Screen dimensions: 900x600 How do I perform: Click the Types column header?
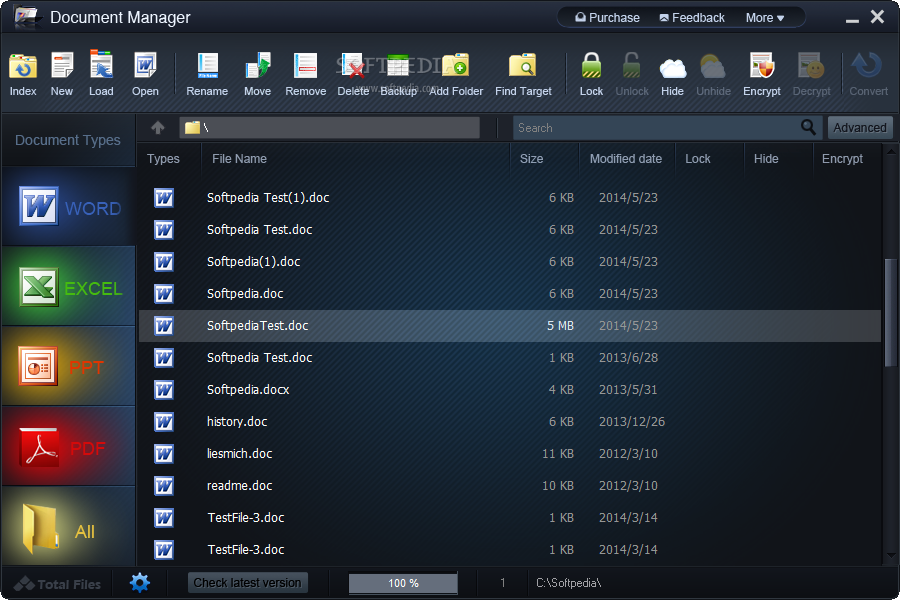point(163,159)
